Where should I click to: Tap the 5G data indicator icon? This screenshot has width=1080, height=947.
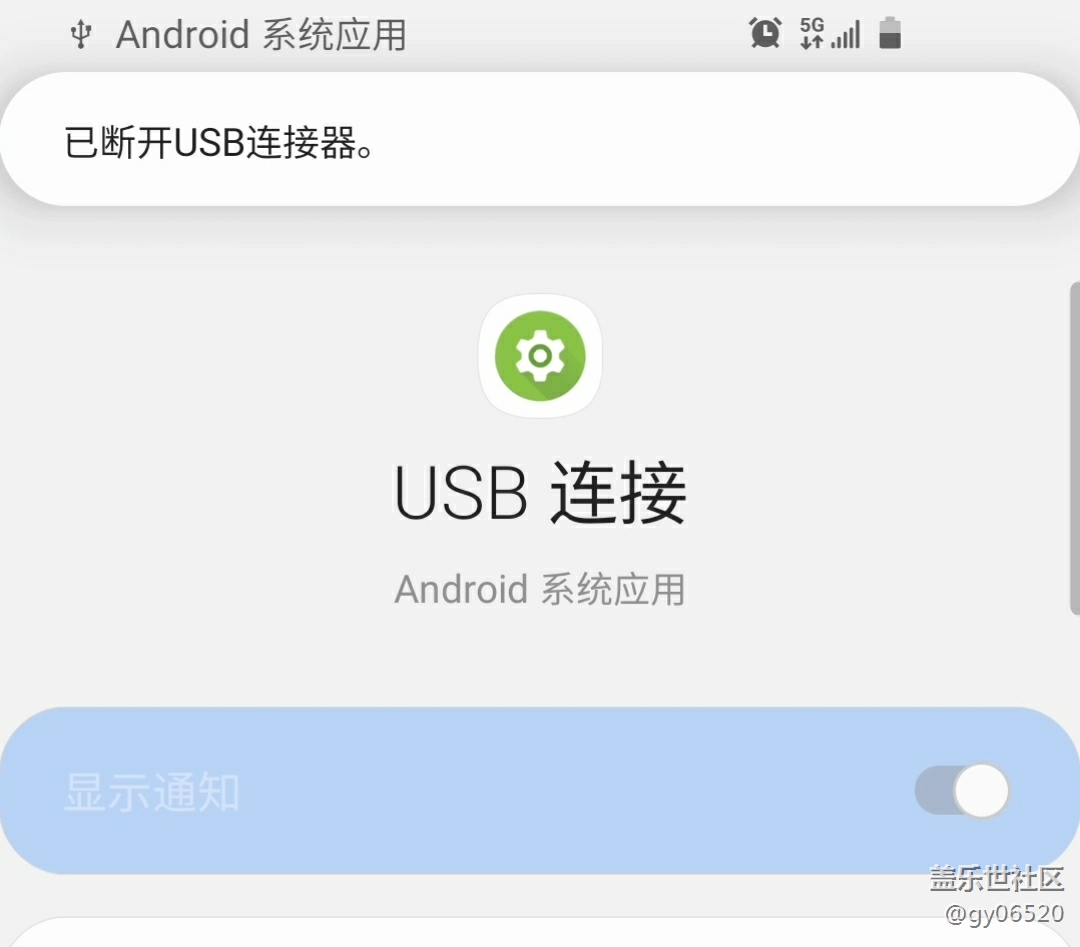pyautogui.click(x=812, y=33)
